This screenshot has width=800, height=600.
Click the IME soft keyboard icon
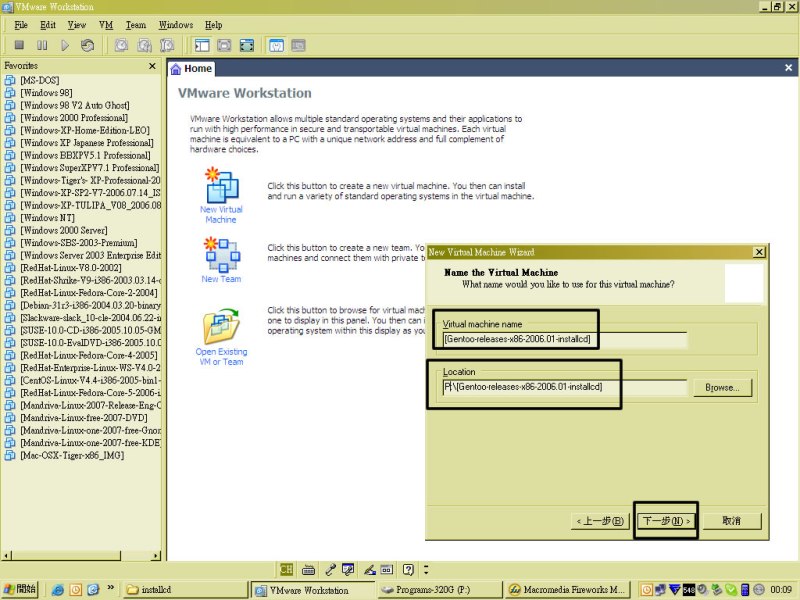click(308, 569)
